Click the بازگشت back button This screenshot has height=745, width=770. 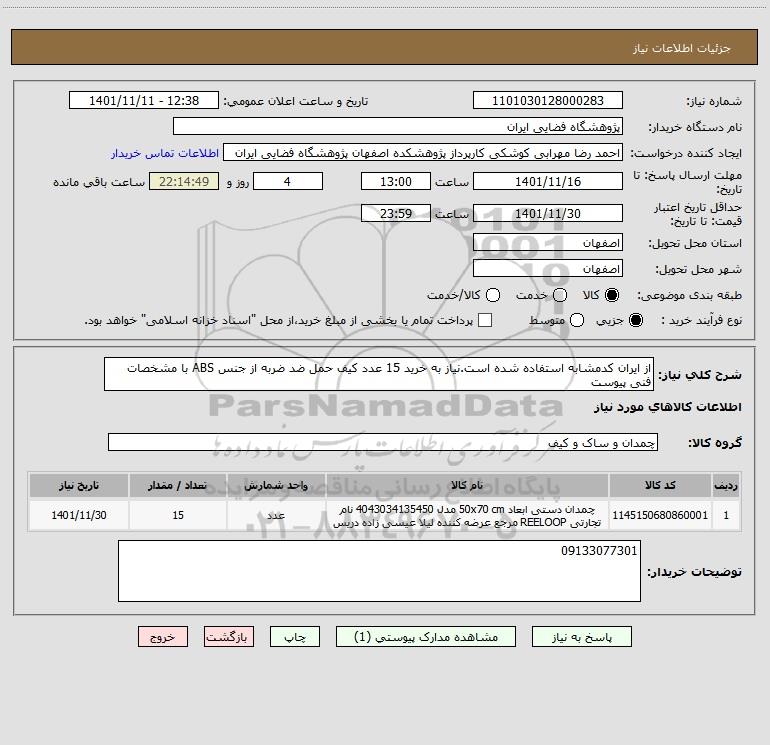pyautogui.click(x=229, y=637)
